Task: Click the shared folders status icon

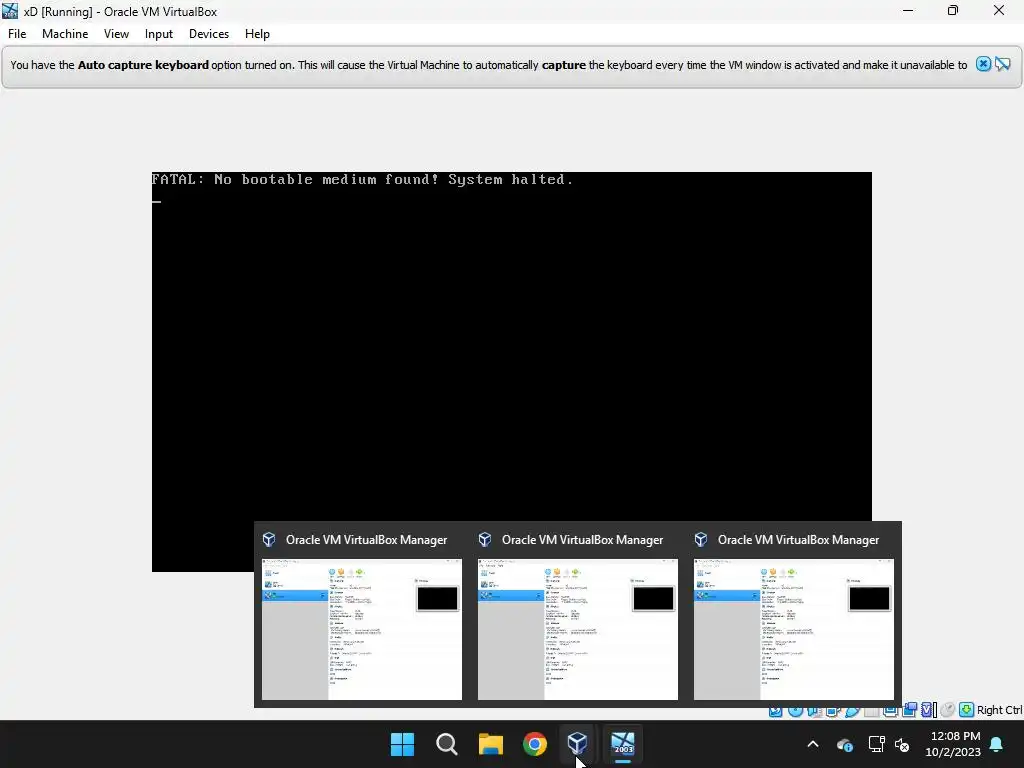Action: click(871, 710)
